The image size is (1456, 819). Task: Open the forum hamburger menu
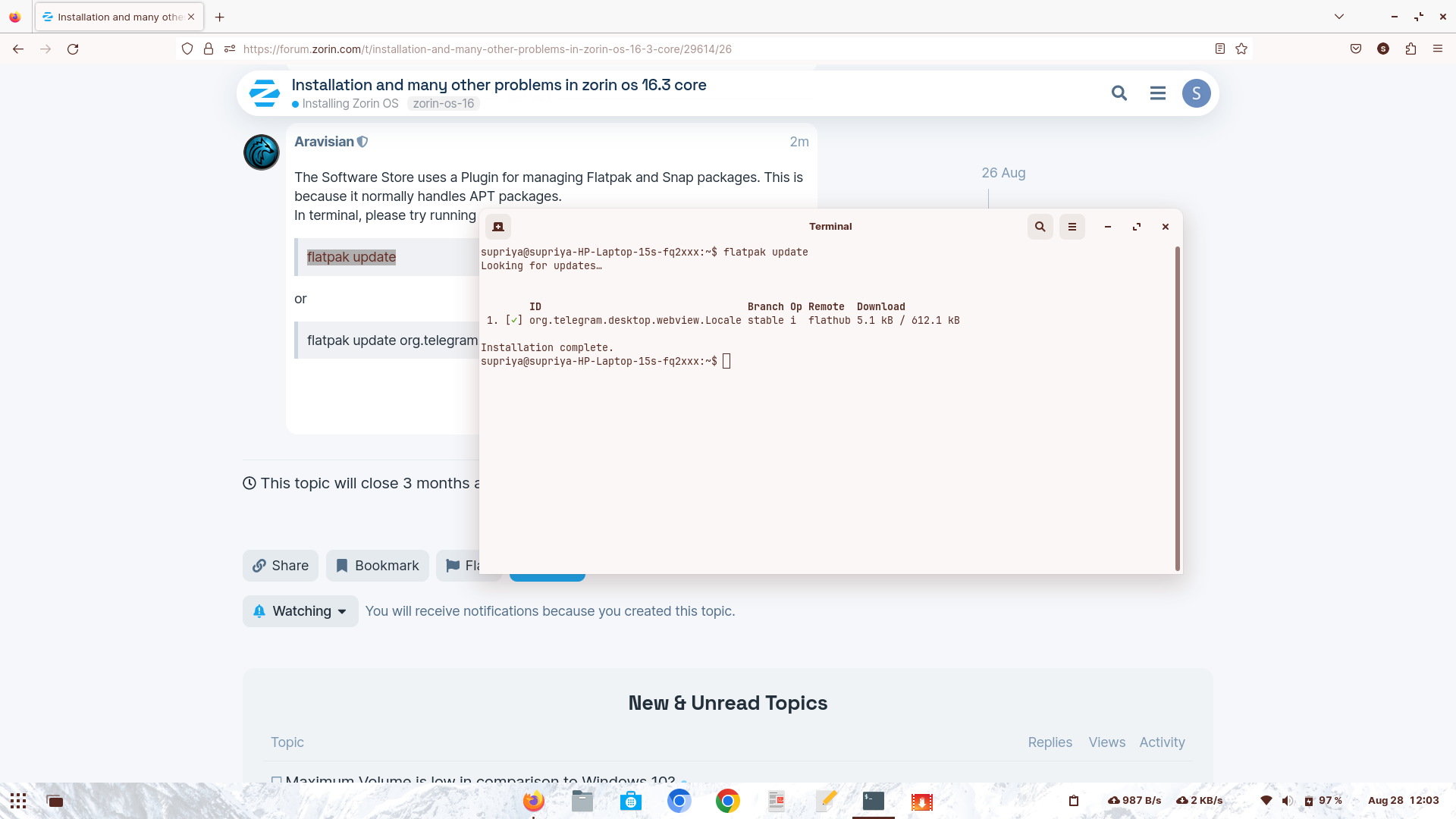[x=1157, y=93]
